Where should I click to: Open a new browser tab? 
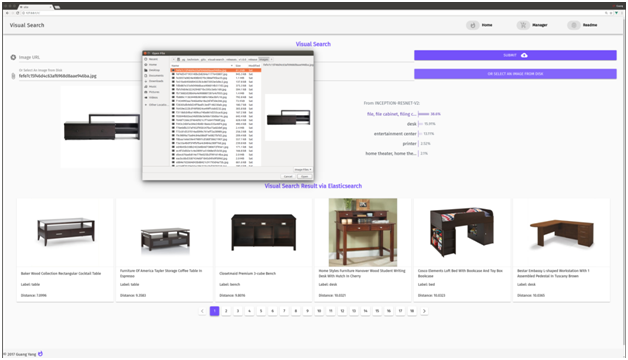pos(58,7)
